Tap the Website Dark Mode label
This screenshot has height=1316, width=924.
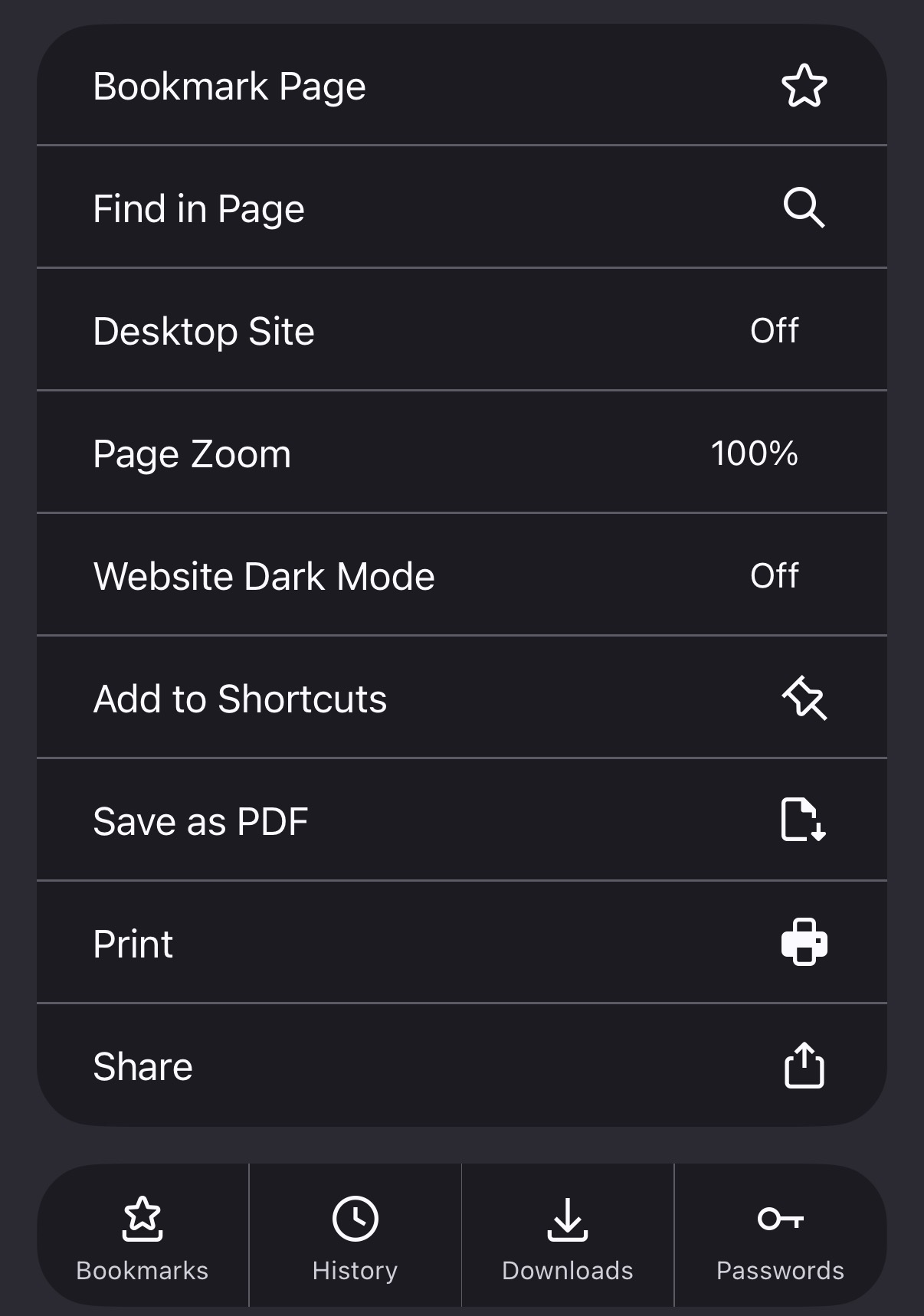(x=264, y=577)
